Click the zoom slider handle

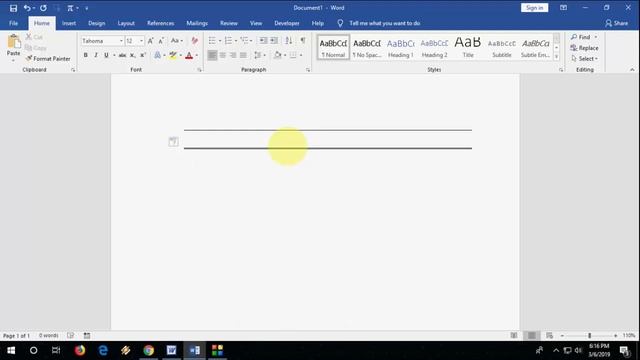coord(589,336)
